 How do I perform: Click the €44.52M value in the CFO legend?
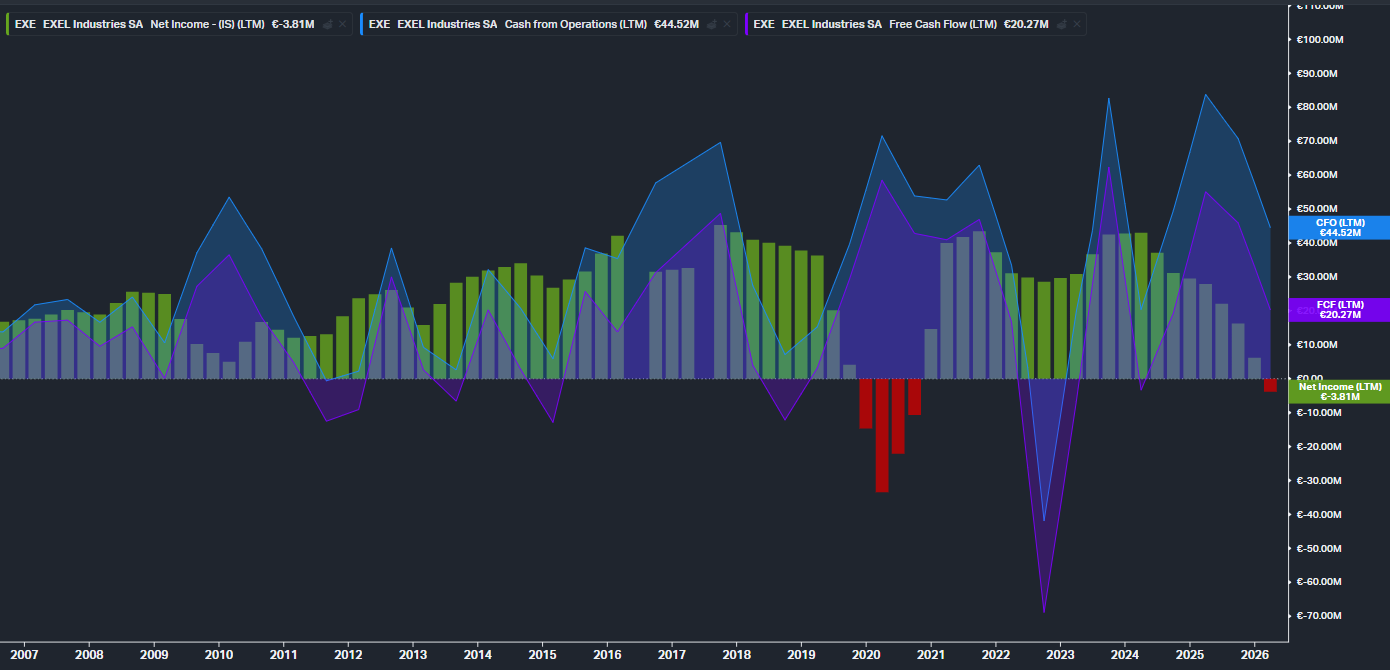coord(676,24)
